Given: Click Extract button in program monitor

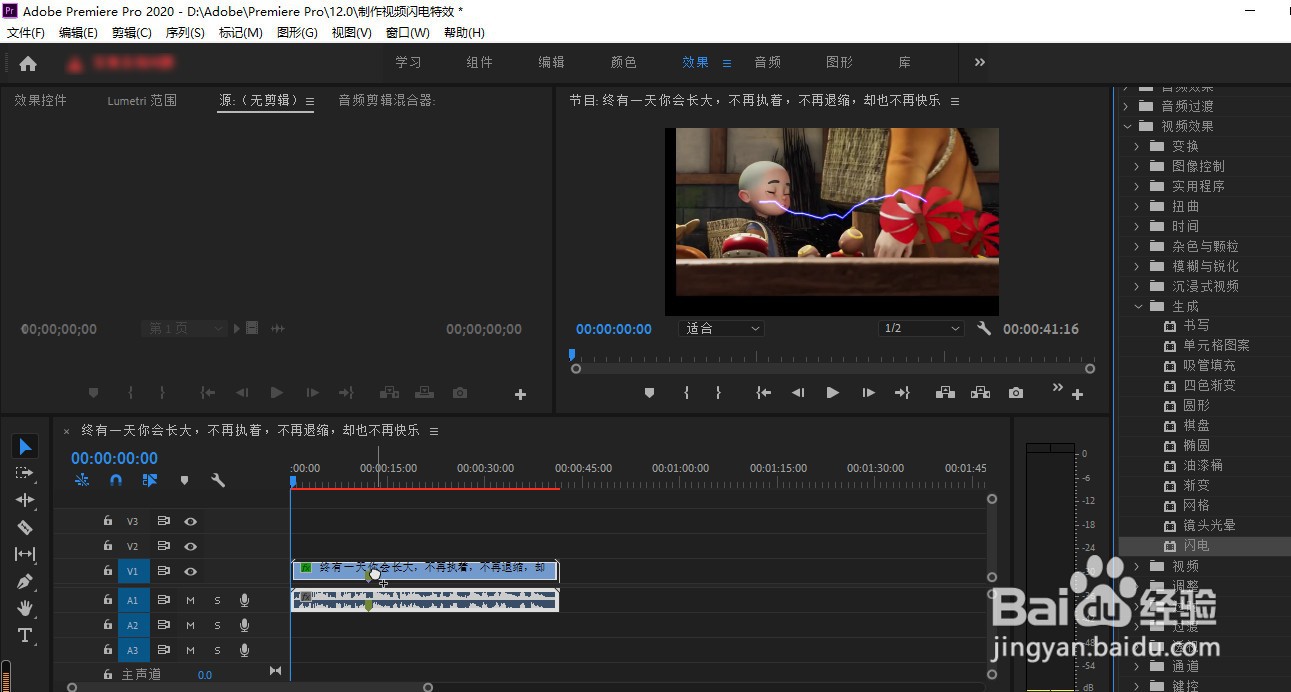Looking at the screenshot, I should (980, 393).
